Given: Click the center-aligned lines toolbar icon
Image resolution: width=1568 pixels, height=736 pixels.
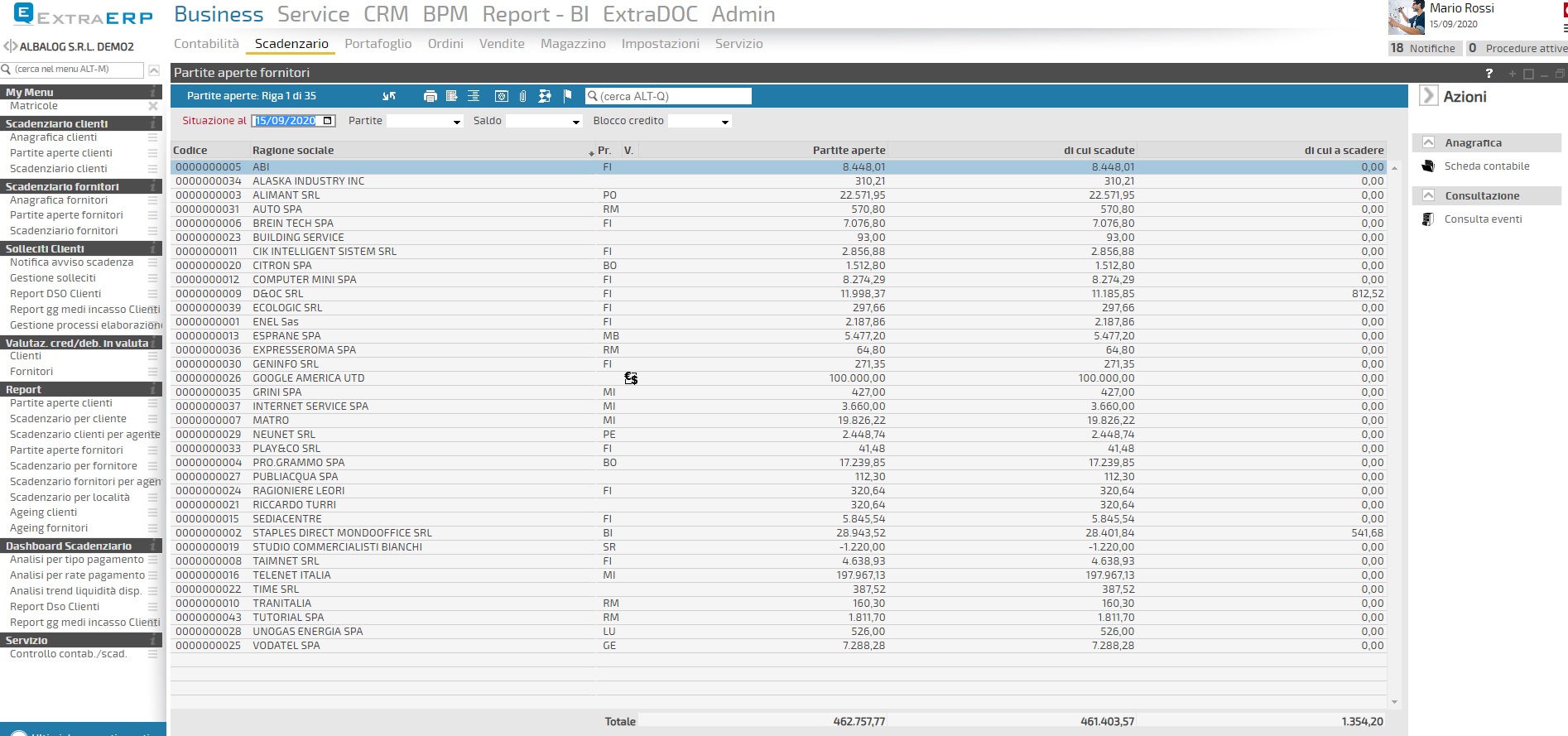Looking at the screenshot, I should (x=474, y=96).
